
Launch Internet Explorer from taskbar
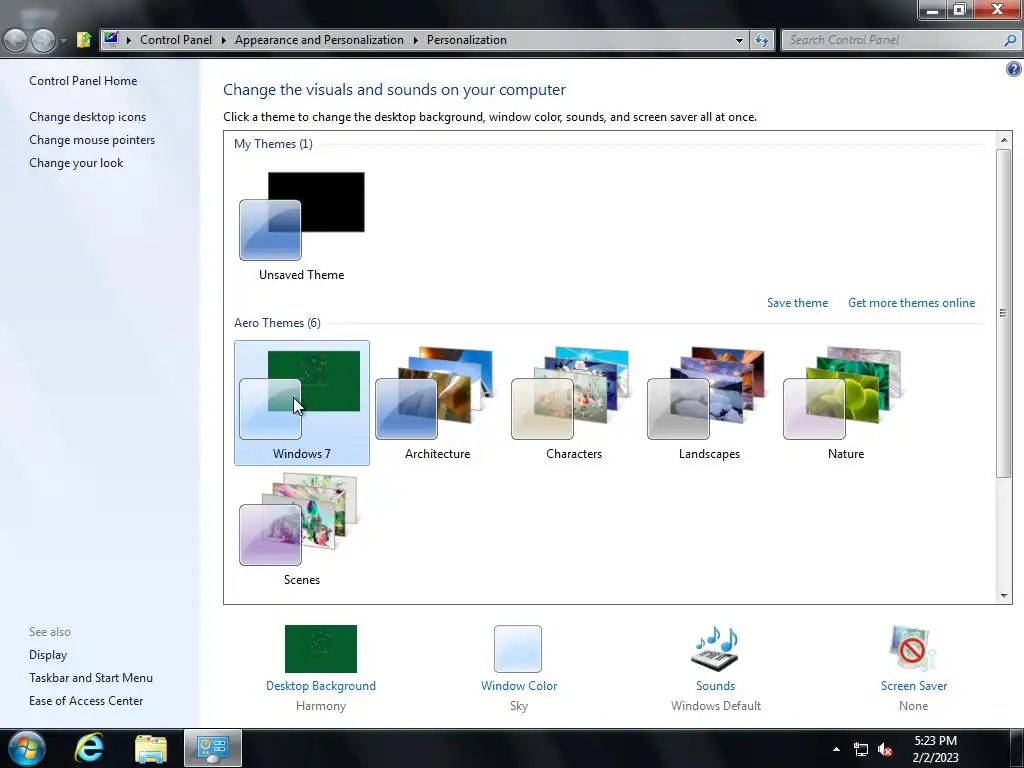click(89, 748)
